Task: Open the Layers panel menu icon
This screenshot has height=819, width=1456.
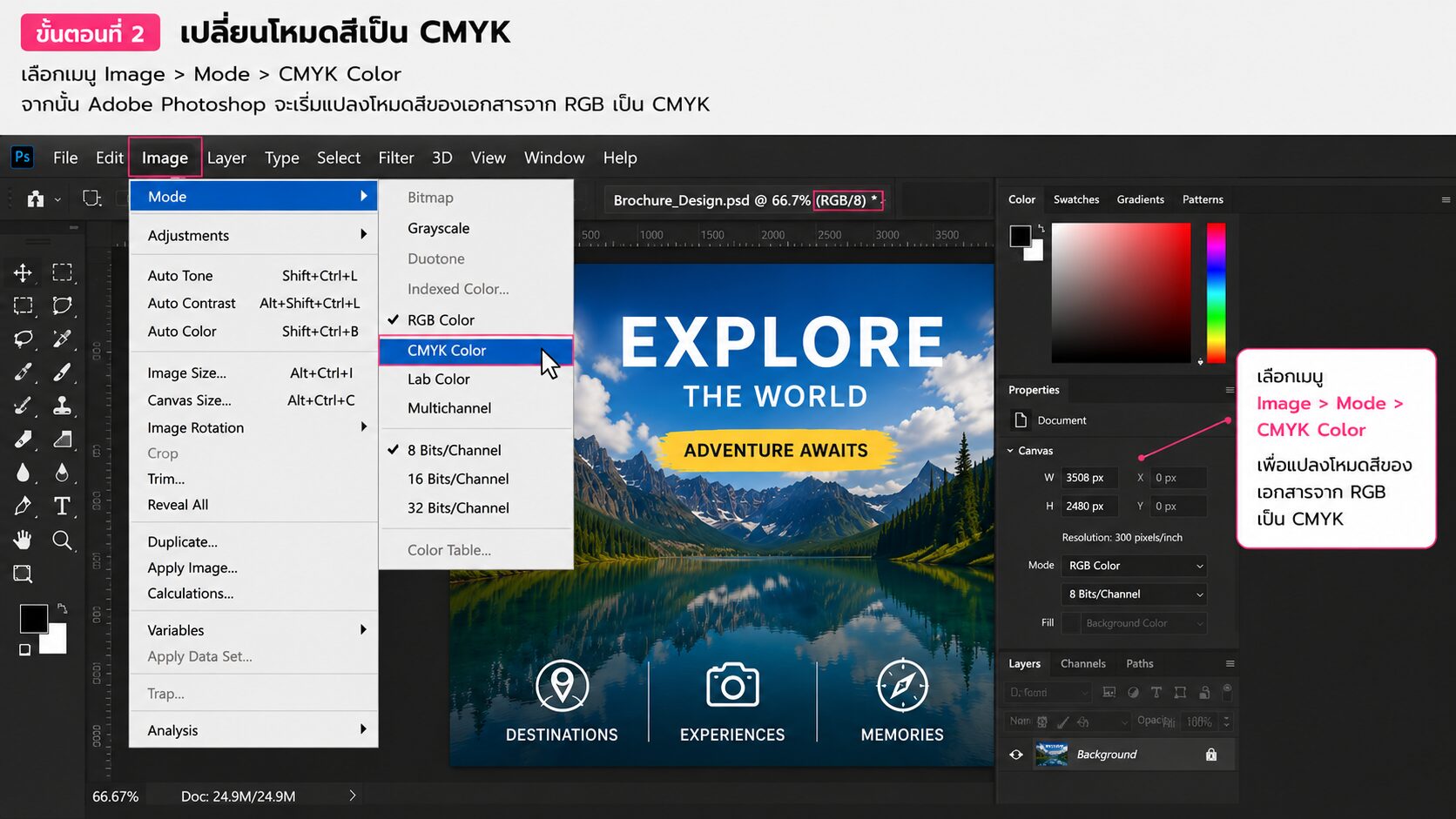Action: [1230, 663]
